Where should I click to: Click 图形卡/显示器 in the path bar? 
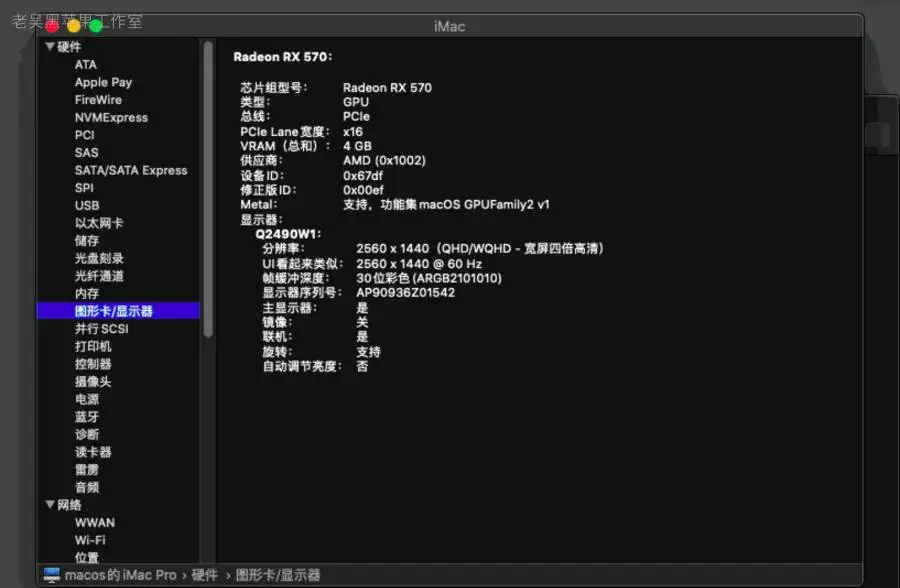278,575
